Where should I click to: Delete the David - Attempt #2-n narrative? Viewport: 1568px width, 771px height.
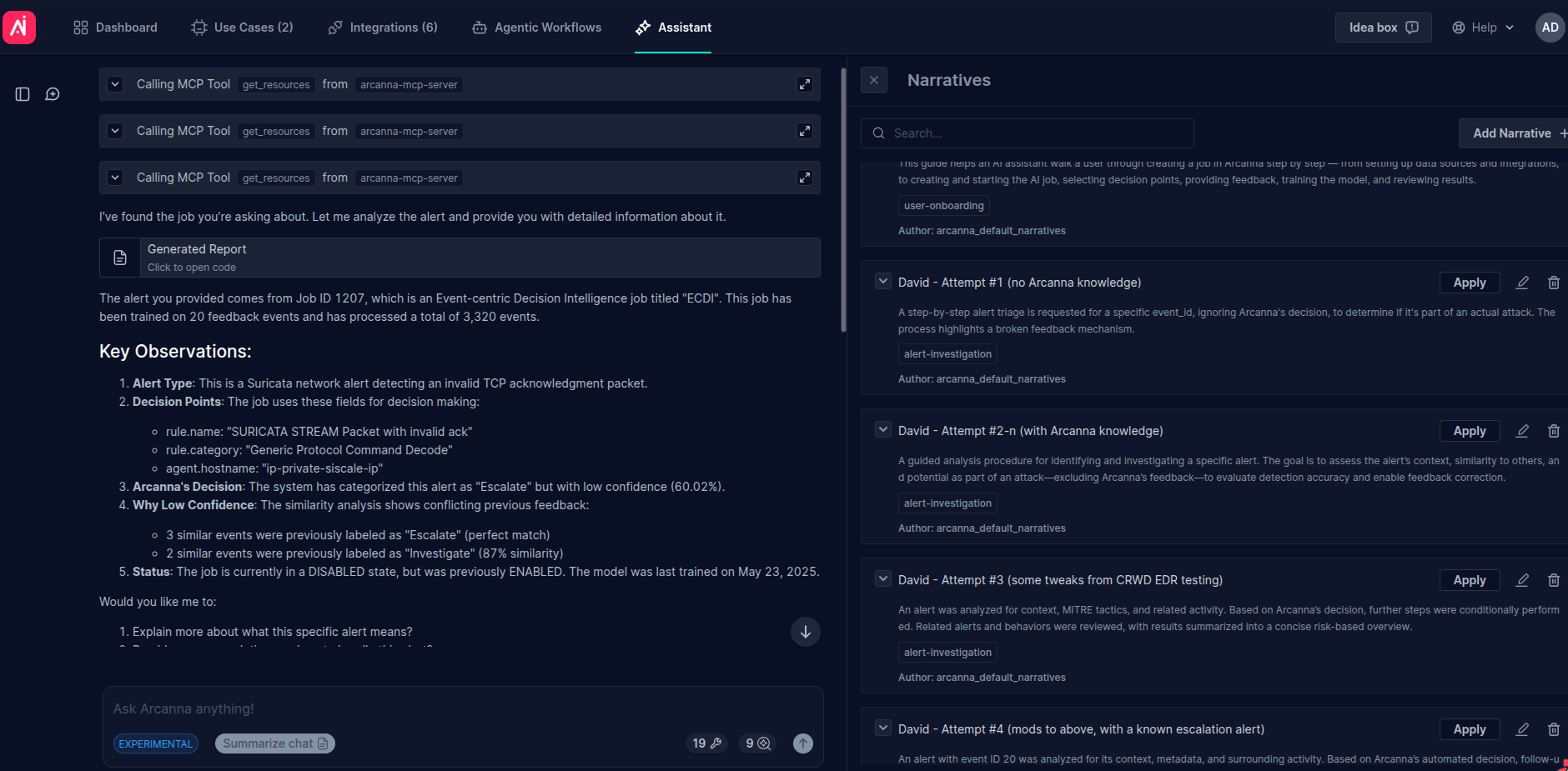(1554, 431)
